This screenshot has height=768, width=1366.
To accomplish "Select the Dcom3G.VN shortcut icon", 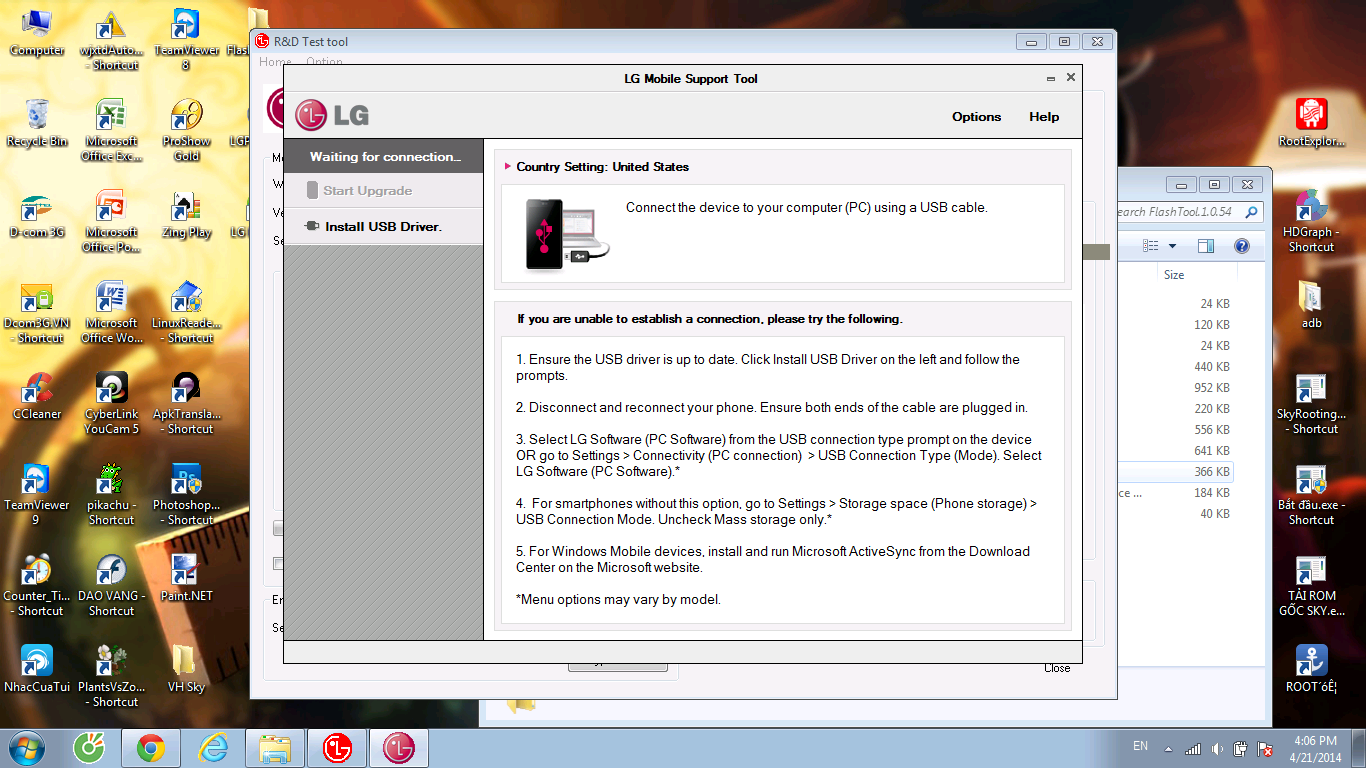I will [x=37, y=312].
